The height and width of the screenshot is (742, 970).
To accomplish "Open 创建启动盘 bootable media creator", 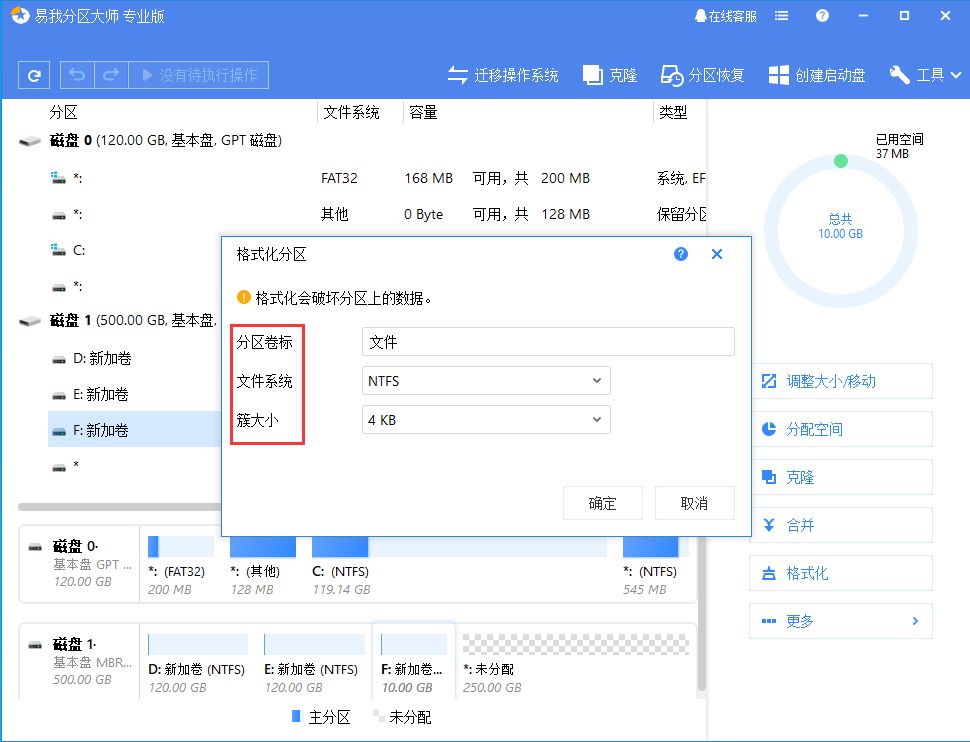I will click(x=817, y=75).
